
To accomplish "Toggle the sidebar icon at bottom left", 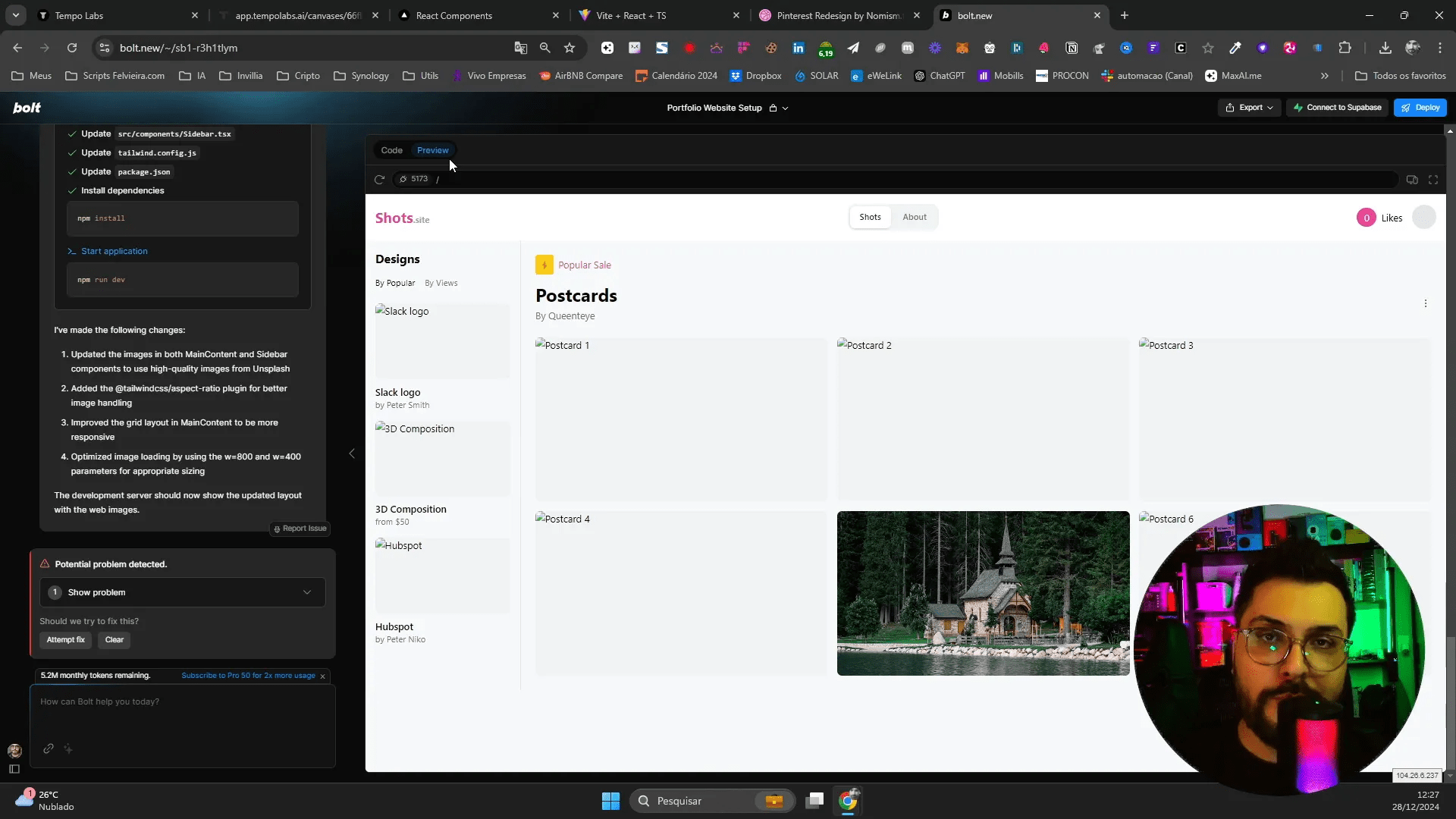I will 14,769.
